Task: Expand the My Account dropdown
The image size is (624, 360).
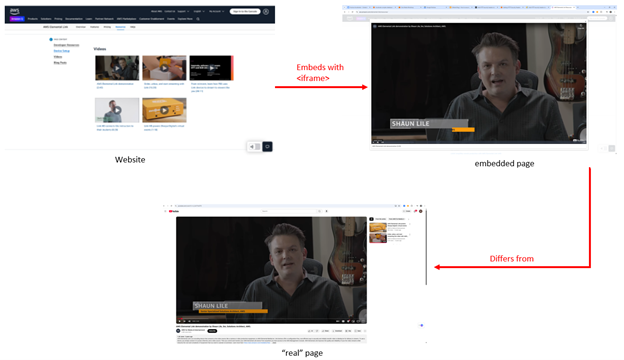Action: click(216, 12)
